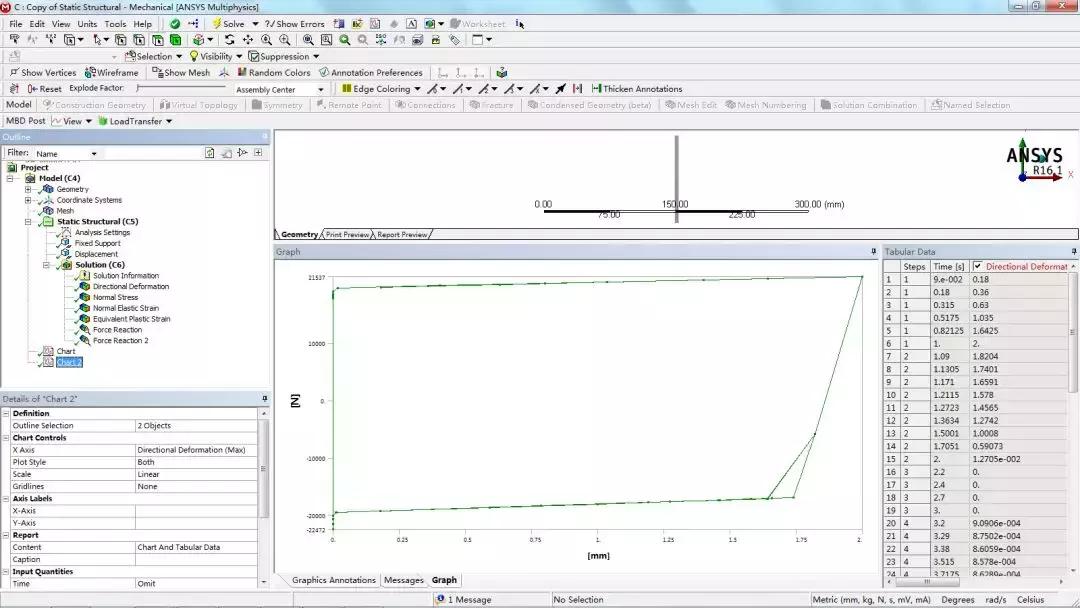The image size is (1080, 608).
Task: Open the Units menu
Action: click(87, 24)
